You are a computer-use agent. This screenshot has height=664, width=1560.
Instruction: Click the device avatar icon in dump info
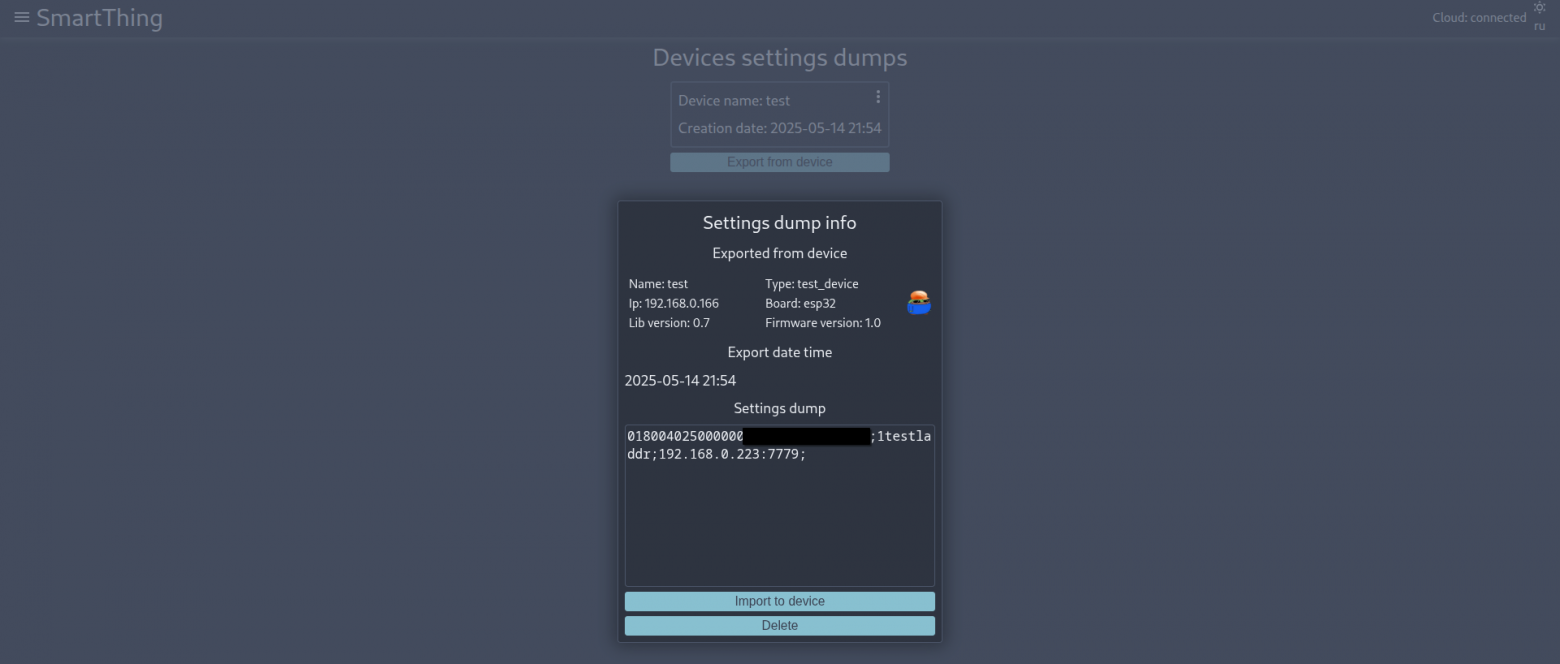pos(919,302)
